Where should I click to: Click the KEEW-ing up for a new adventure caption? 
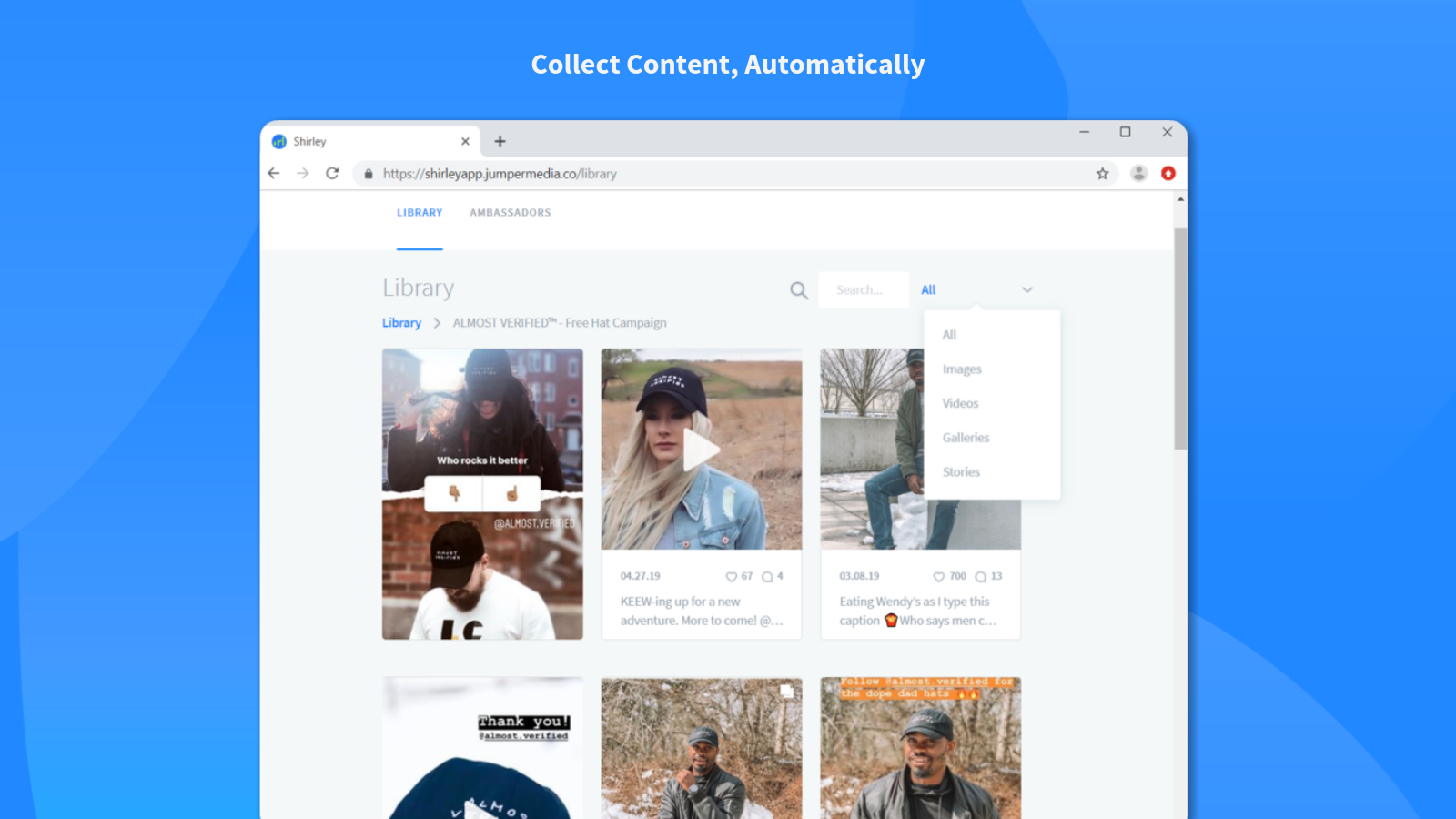(x=702, y=612)
